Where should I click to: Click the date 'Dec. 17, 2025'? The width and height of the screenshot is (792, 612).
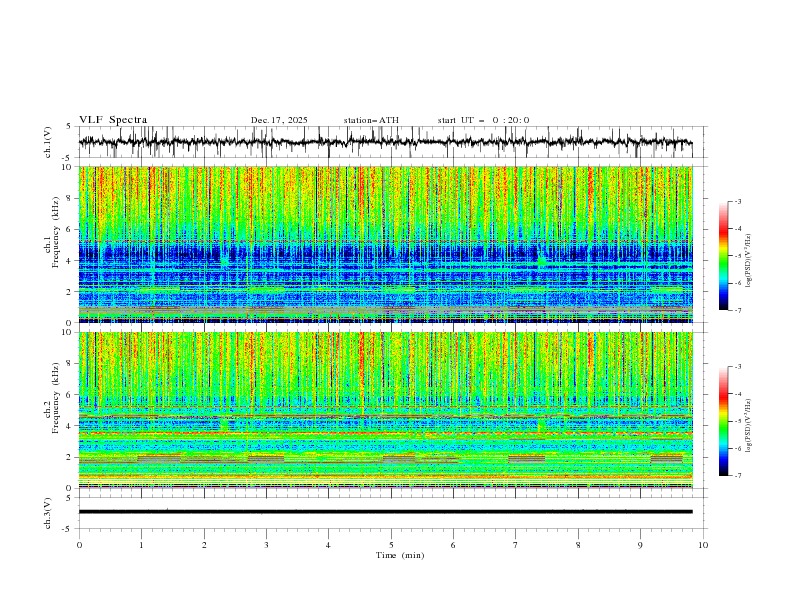click(x=279, y=120)
